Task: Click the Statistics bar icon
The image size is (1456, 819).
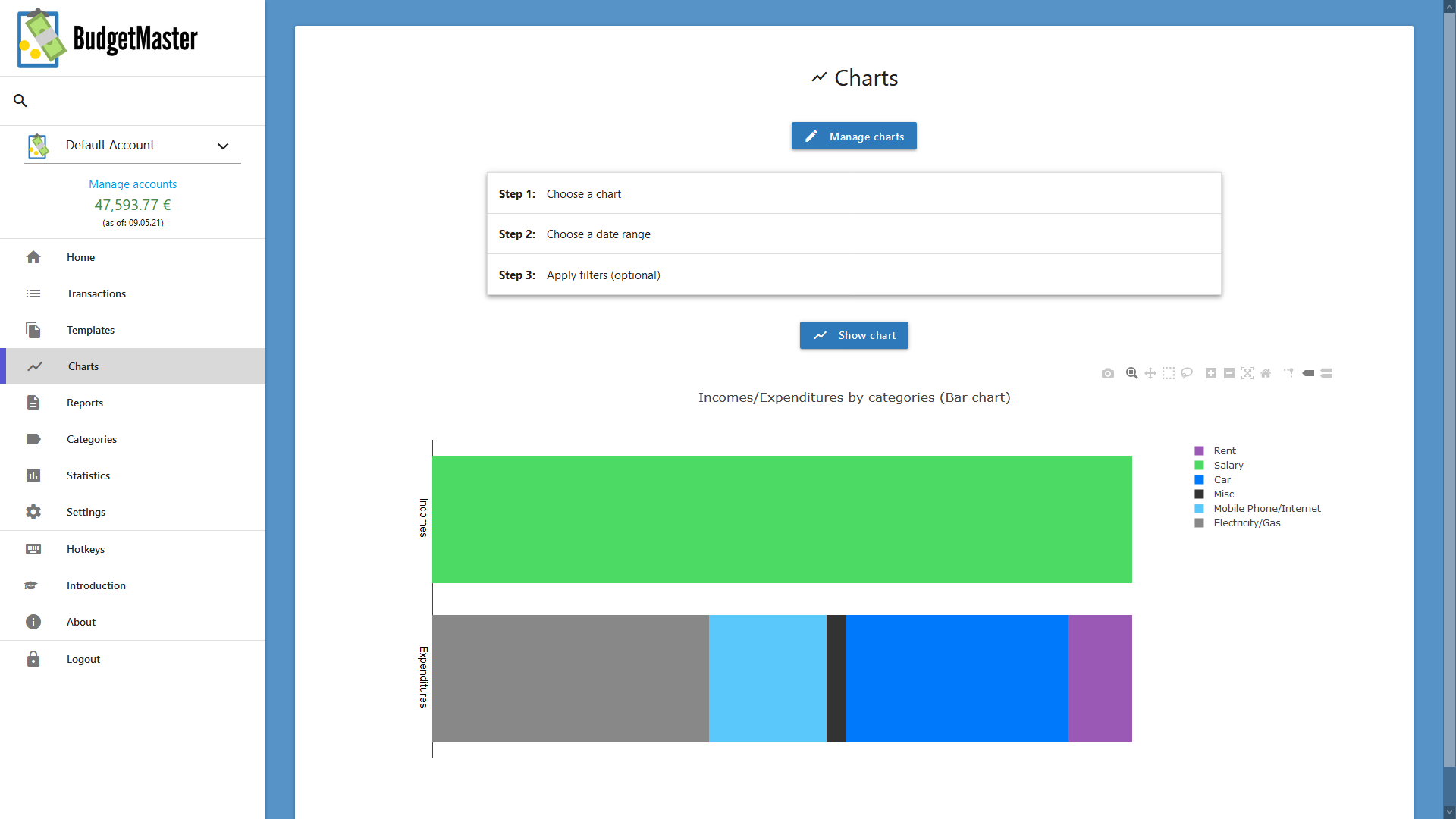Action: (33, 475)
